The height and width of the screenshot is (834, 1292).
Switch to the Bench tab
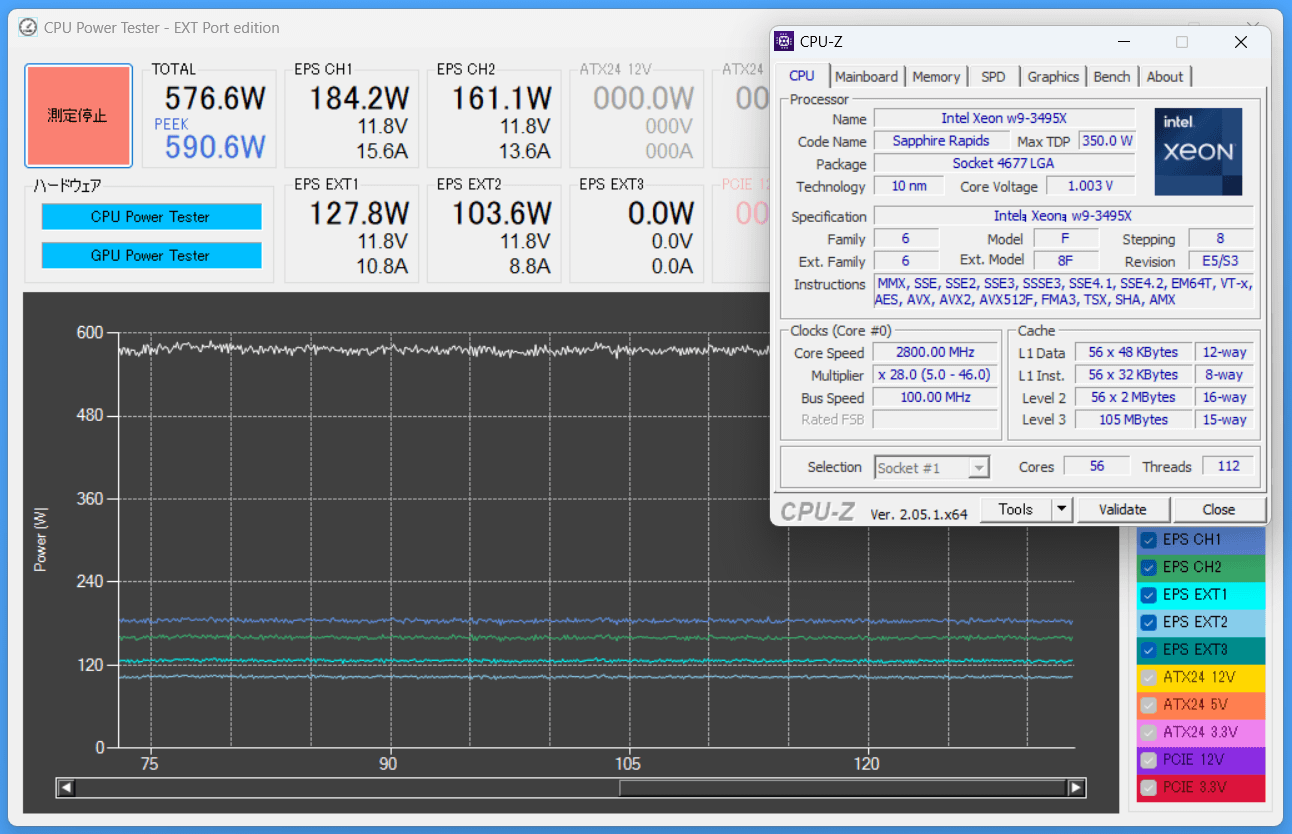1111,76
